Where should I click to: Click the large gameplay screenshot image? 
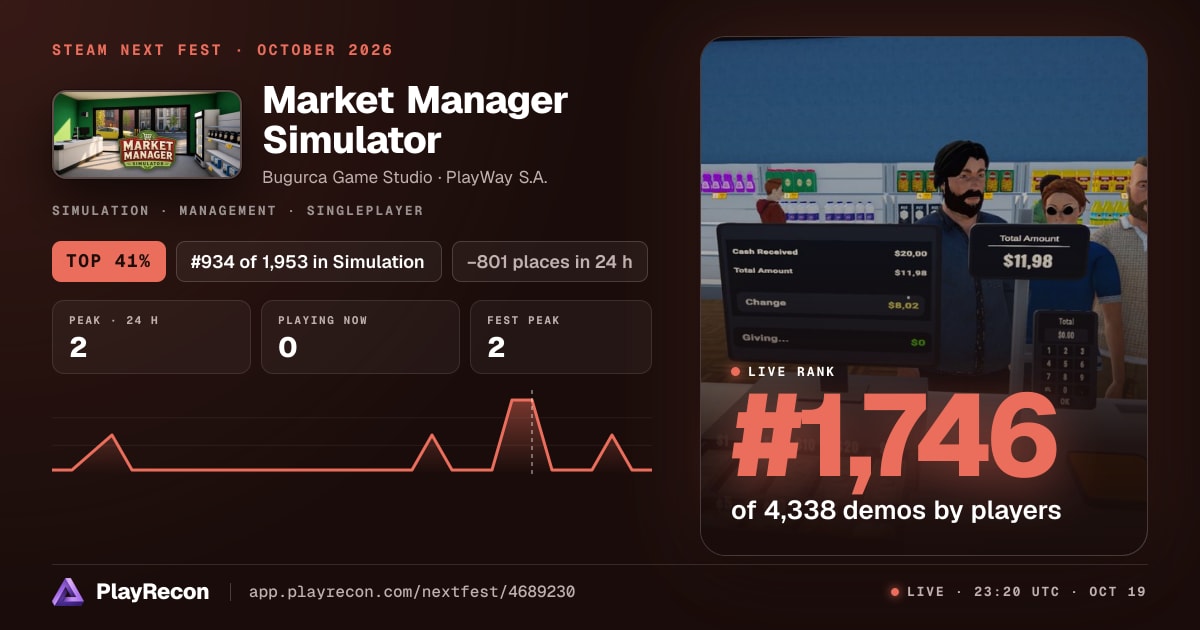tap(924, 296)
